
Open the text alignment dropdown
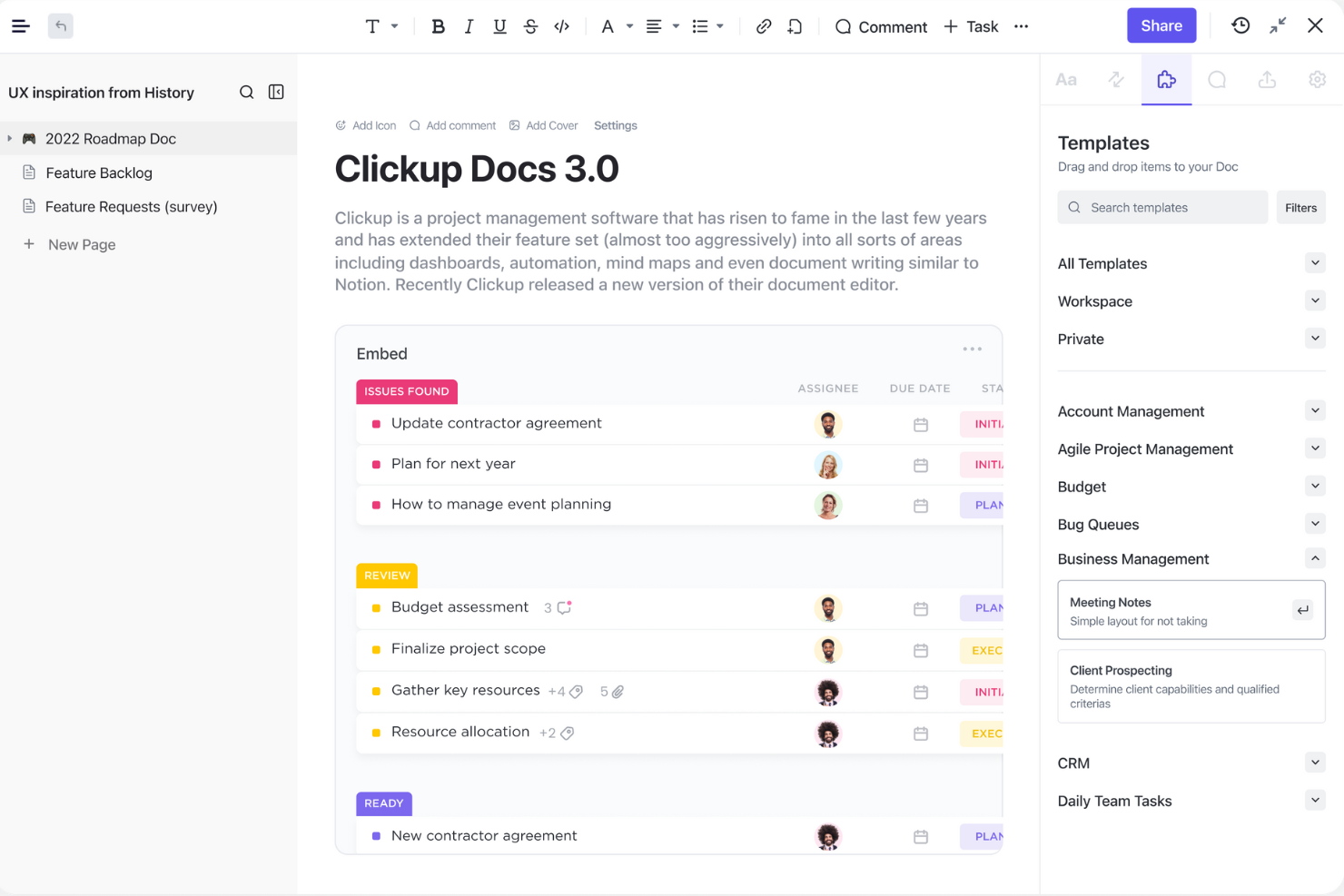pos(663,26)
